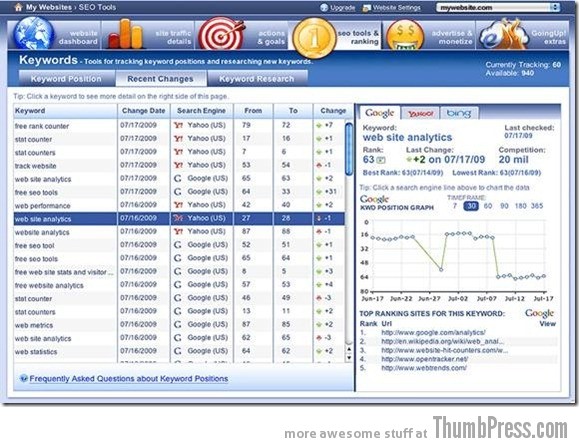Click the www.website-hit-counters.com ranking link

tap(445, 350)
